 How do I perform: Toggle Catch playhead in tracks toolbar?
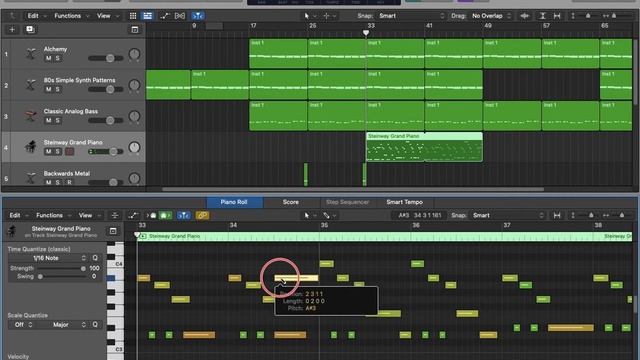198,16
